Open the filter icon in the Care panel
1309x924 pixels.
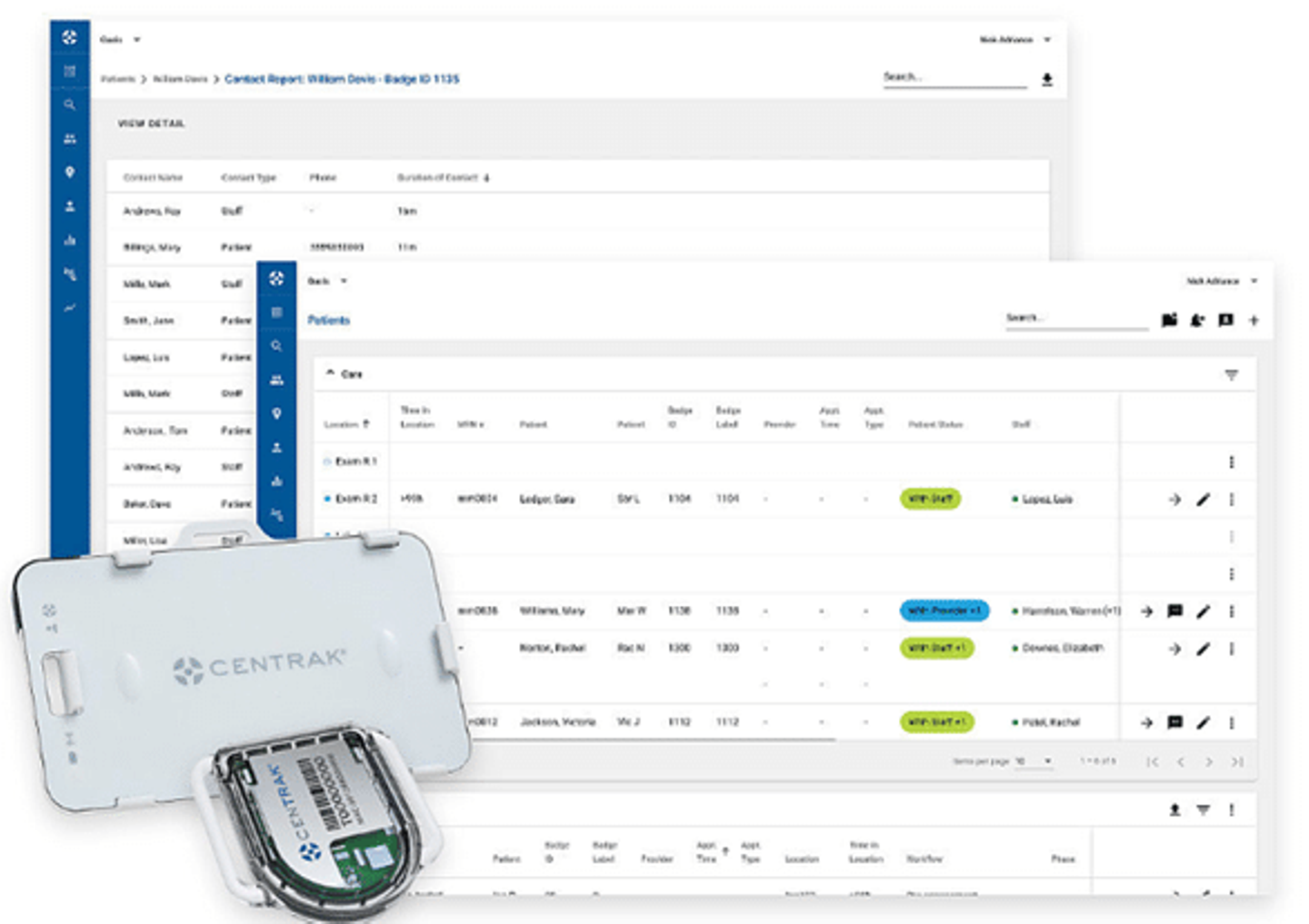coord(1231,374)
